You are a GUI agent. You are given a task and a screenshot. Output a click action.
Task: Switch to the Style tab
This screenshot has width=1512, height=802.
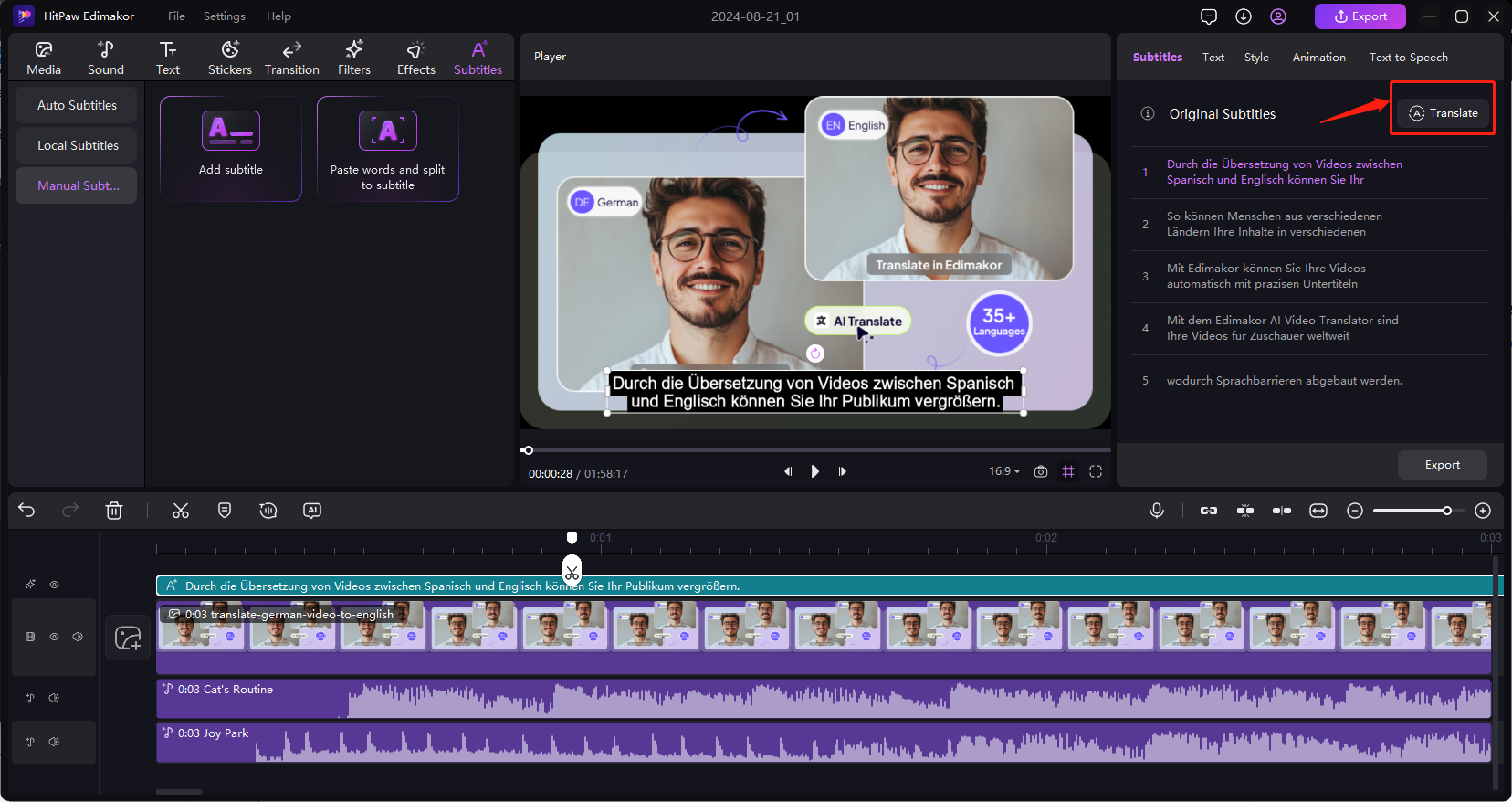coord(1256,57)
